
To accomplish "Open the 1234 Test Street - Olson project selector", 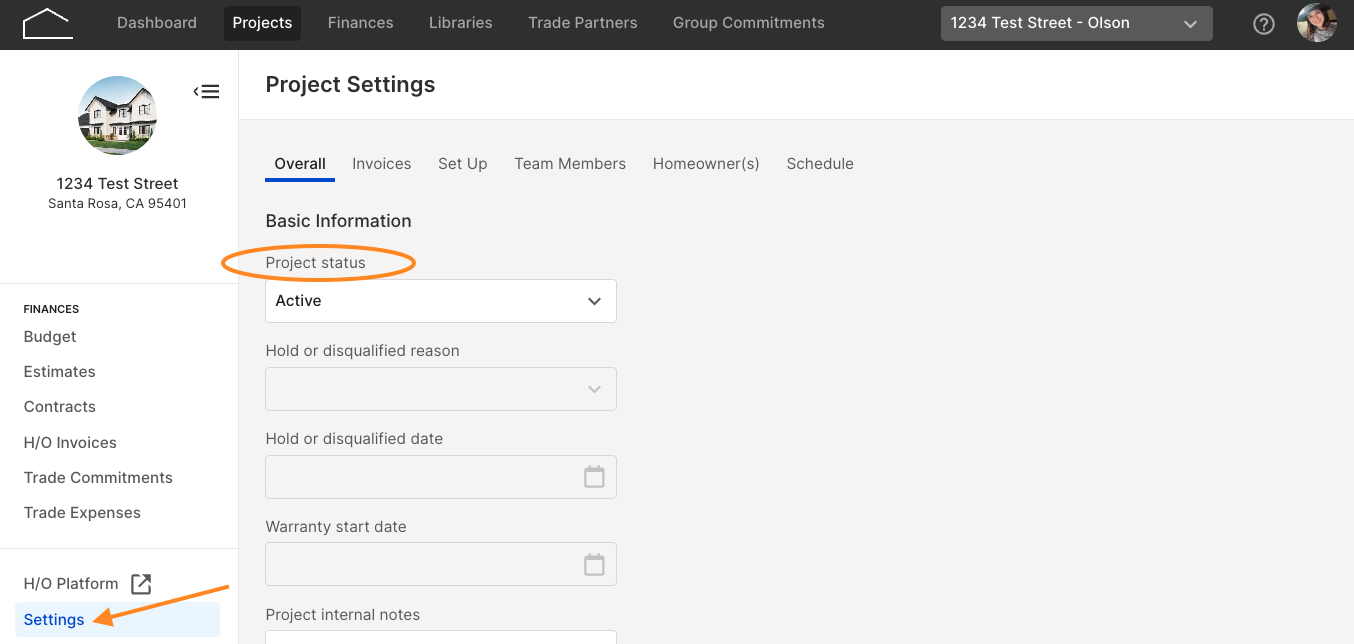I will tap(1077, 23).
